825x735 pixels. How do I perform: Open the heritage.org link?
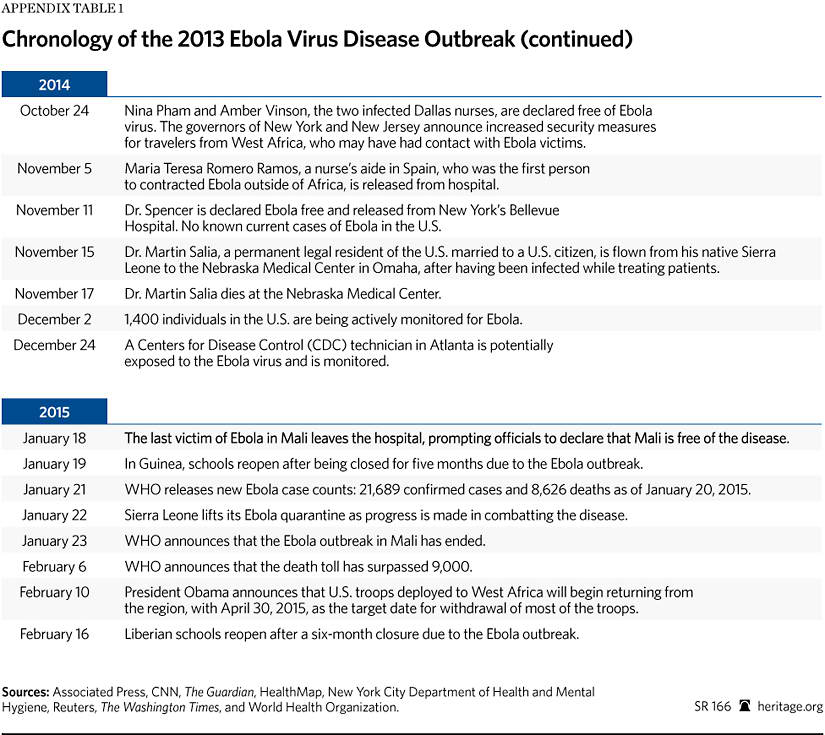(790, 707)
